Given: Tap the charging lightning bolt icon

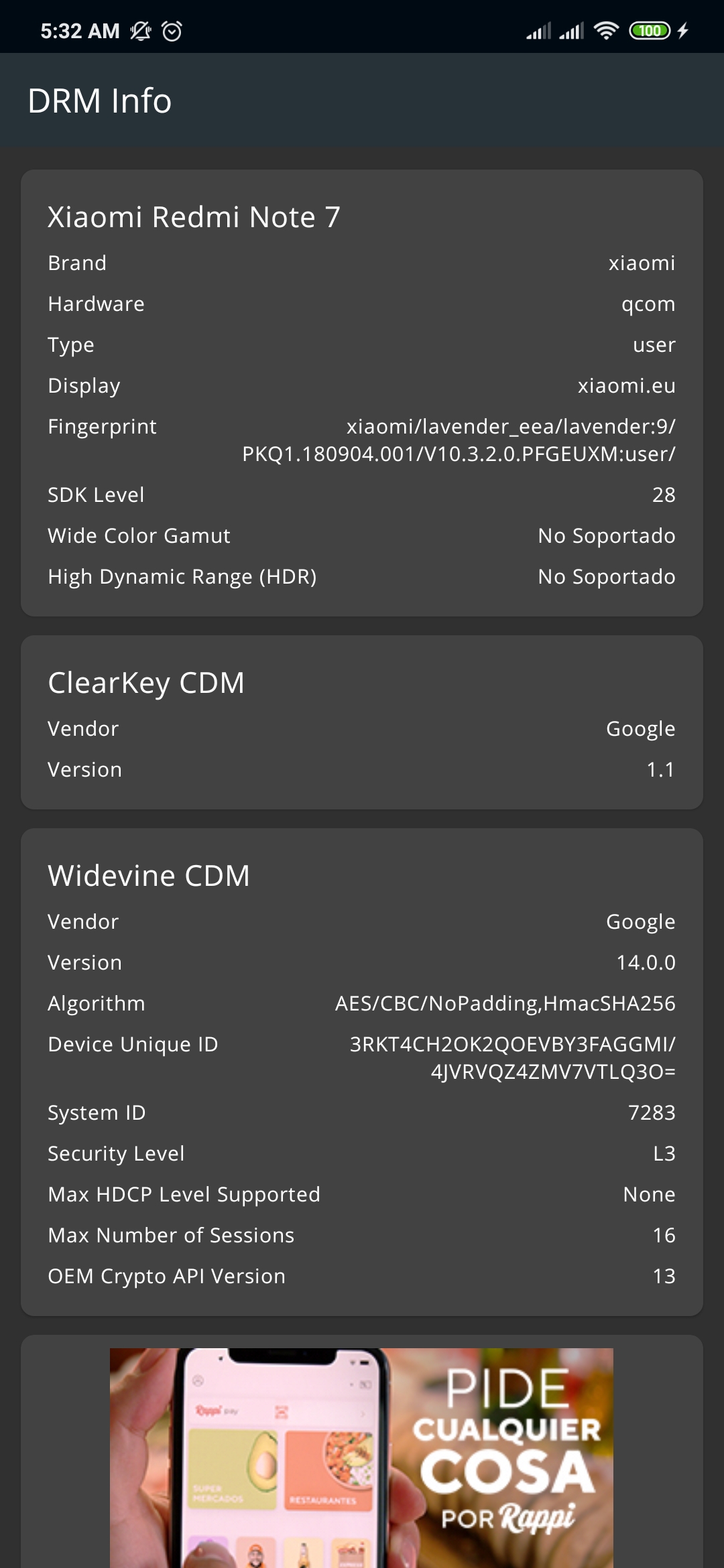Looking at the screenshot, I should coord(683,31).
